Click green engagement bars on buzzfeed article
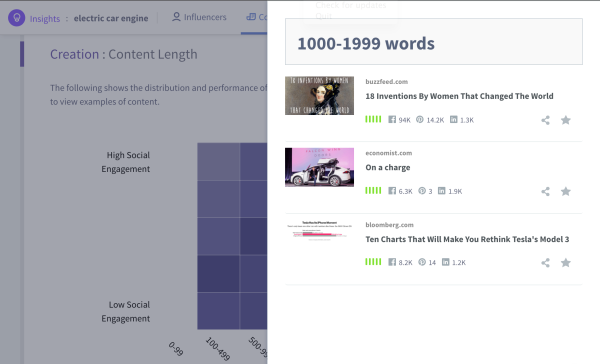Image resolution: width=600 pixels, height=364 pixels. 373,119
